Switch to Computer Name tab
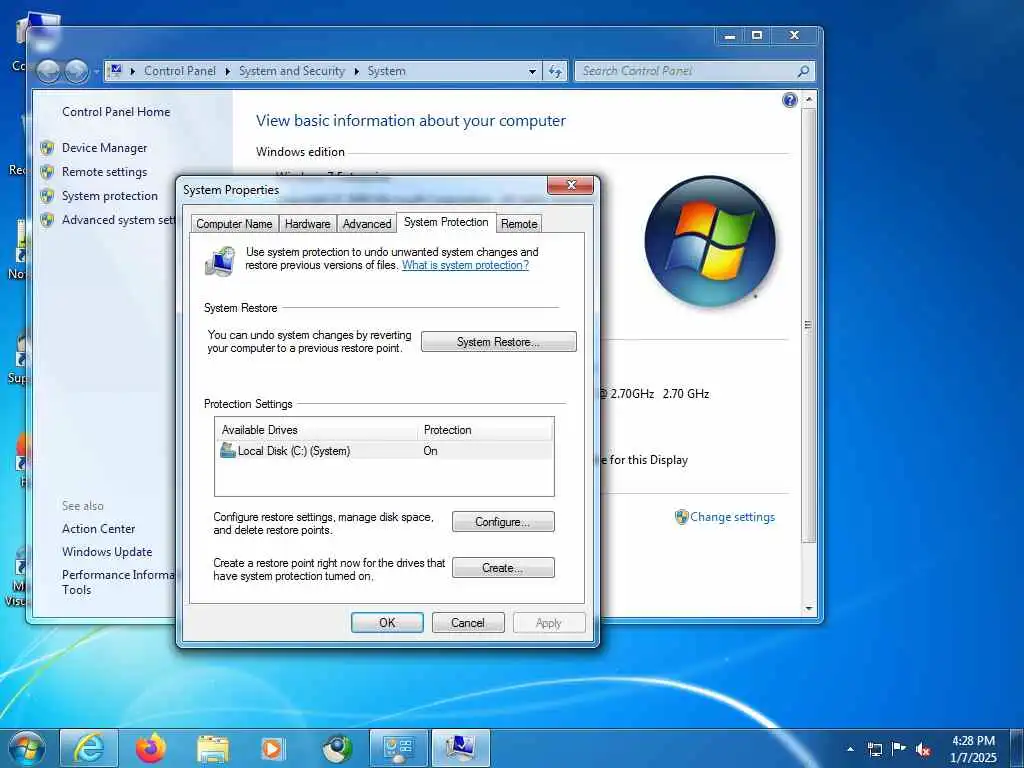Image resolution: width=1024 pixels, height=768 pixels. coord(234,224)
